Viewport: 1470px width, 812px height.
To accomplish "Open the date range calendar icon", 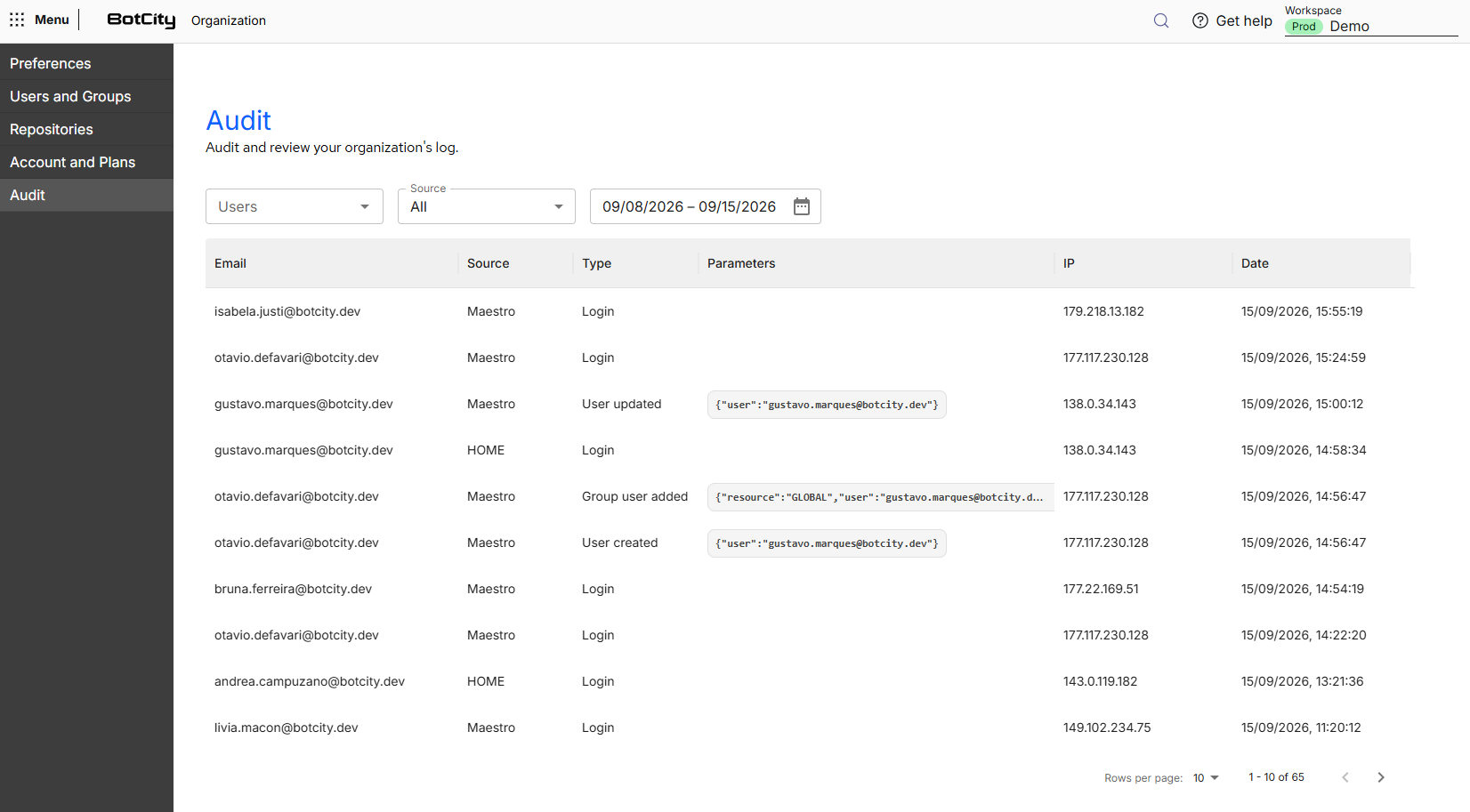I will point(802,206).
